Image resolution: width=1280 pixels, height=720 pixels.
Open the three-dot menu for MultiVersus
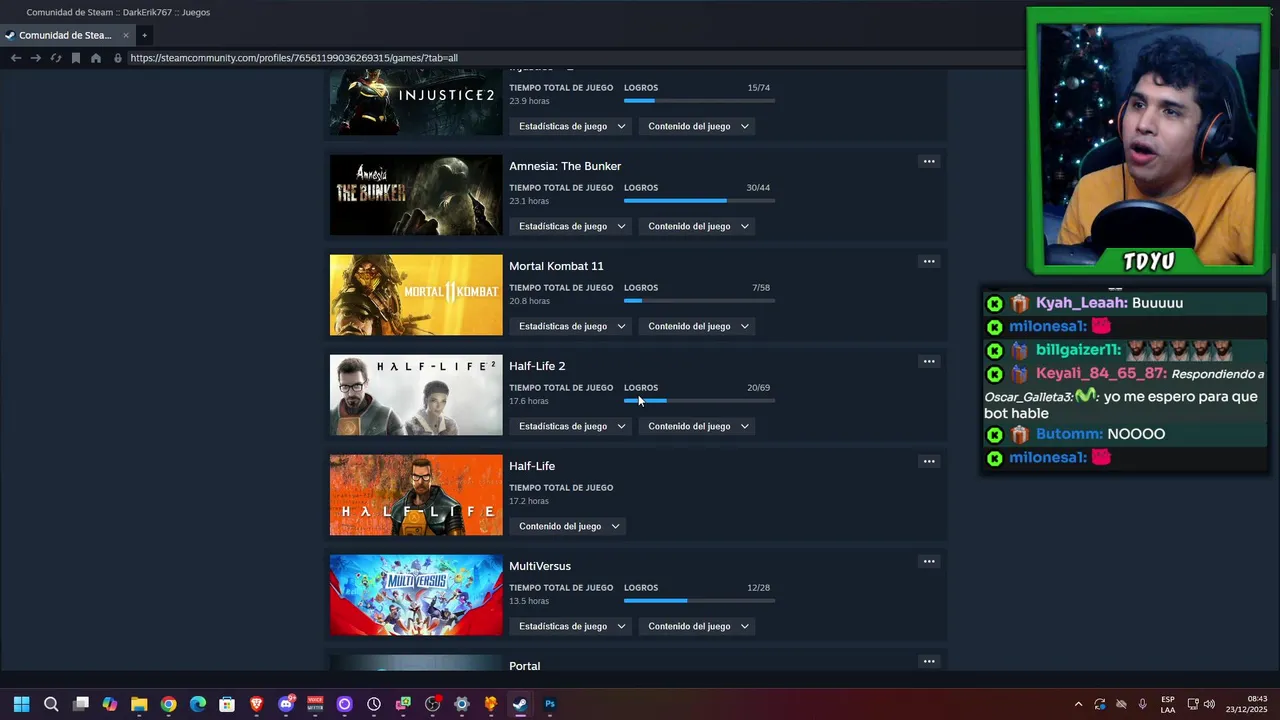[x=929, y=561]
